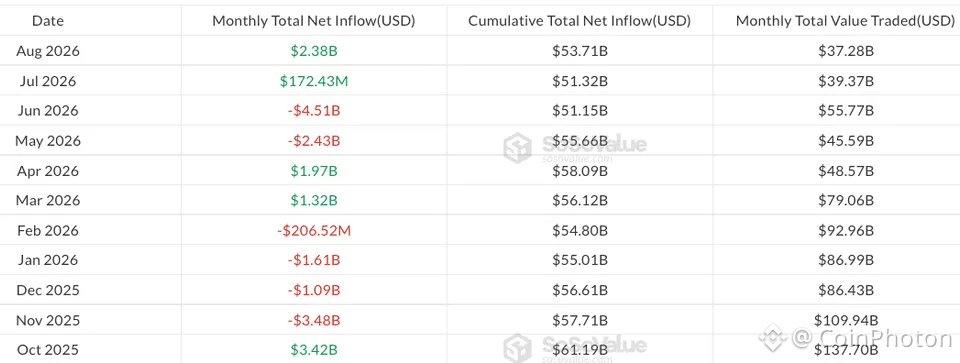The image size is (960, 363).
Task: Click the -$206.52M Feb 2026 outflow
Action: 313,231
